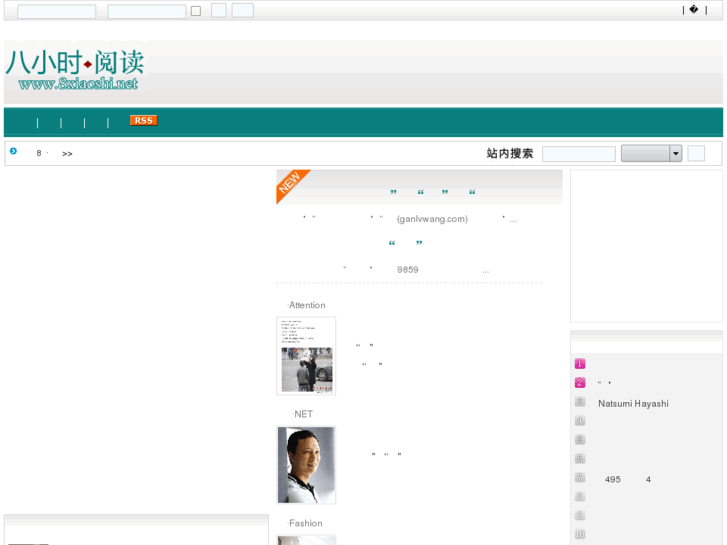Image resolution: width=727 pixels, height=545 pixels.
Task: Open the 八小时·阅读 site logo
Action: [x=76, y=69]
